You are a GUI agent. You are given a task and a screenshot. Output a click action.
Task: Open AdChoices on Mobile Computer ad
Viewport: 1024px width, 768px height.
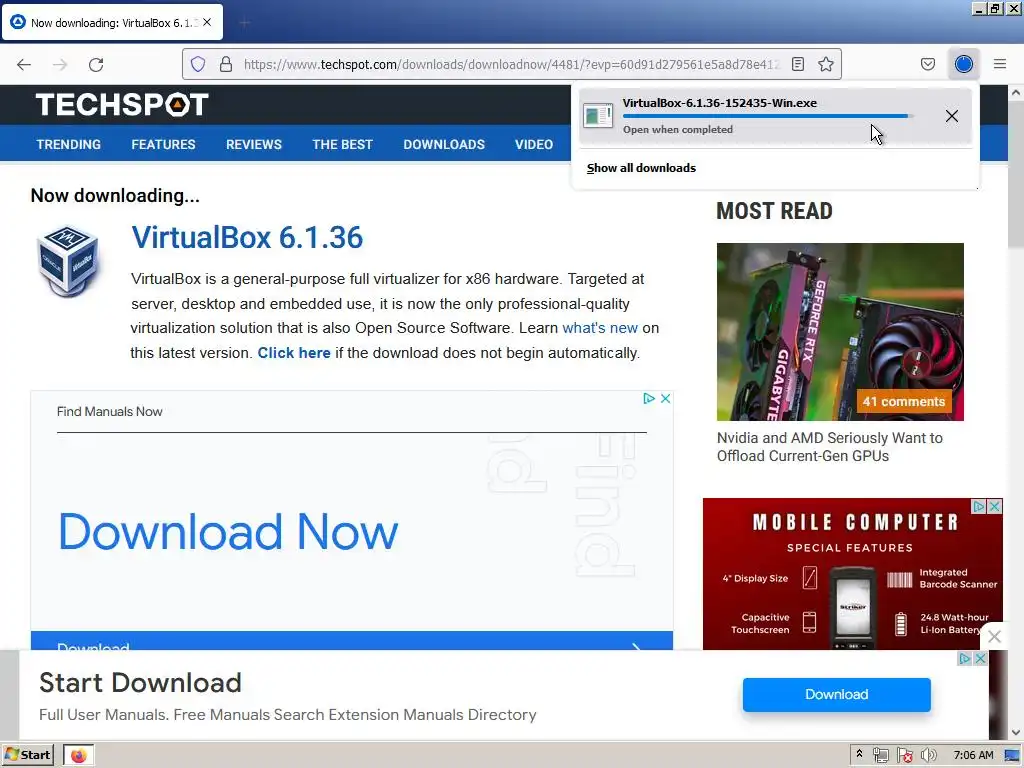pos(979,506)
